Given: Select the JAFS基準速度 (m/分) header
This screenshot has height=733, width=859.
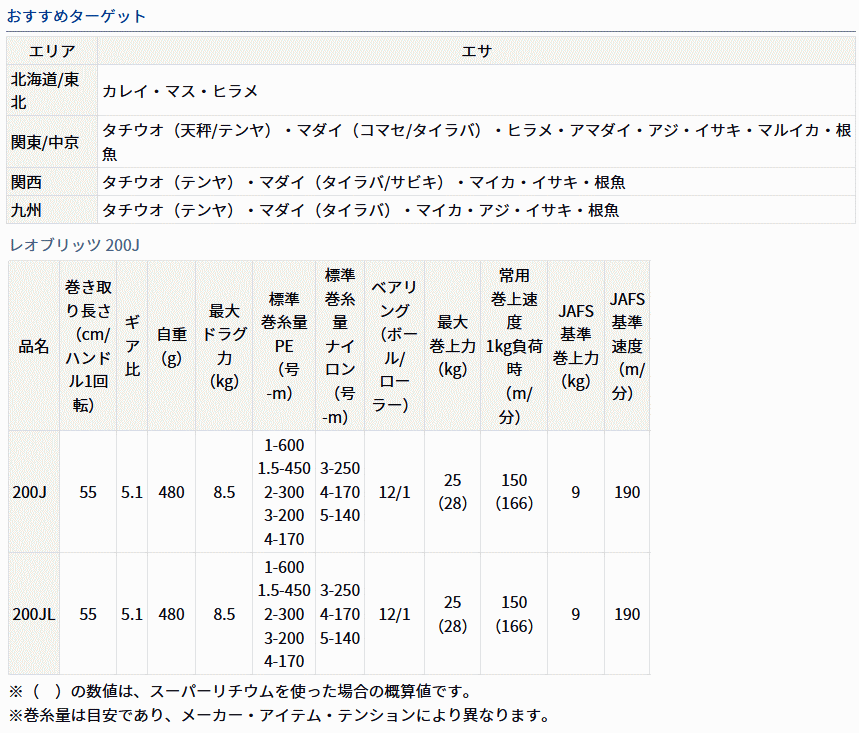Looking at the screenshot, I should pos(627,346).
